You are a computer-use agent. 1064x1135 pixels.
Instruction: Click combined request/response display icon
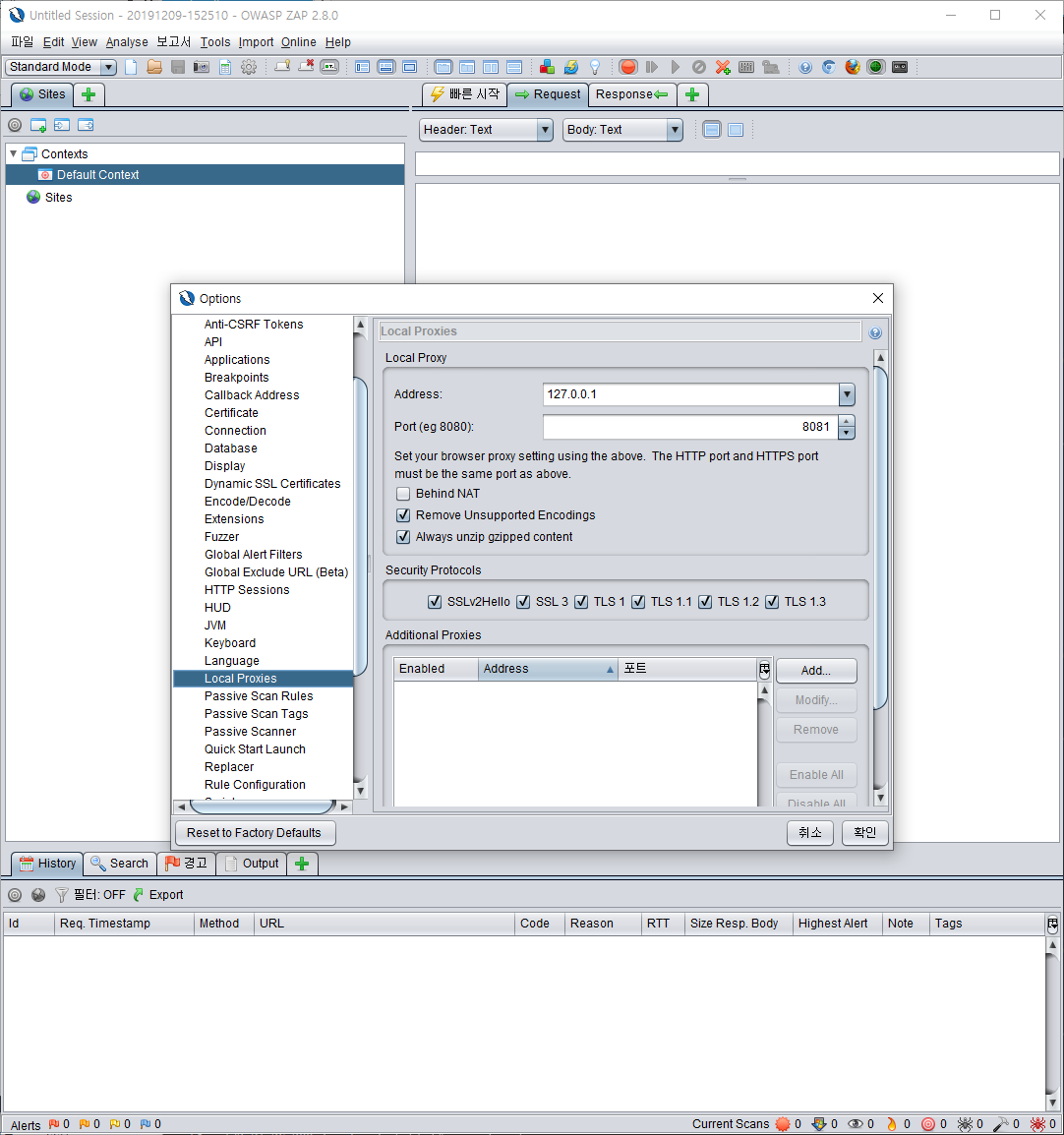click(736, 130)
